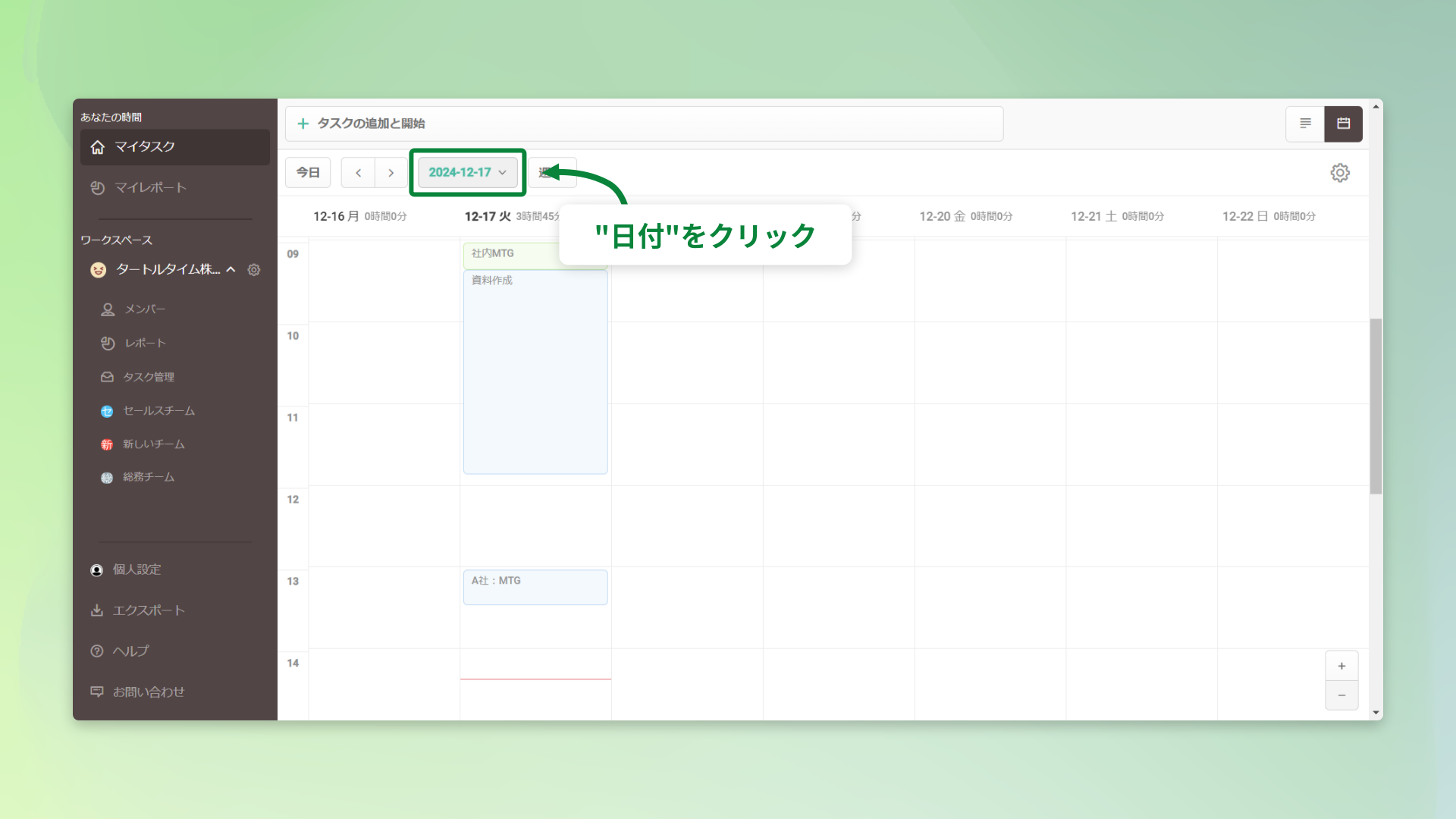Open マイレポート from the sidebar

pos(98,187)
